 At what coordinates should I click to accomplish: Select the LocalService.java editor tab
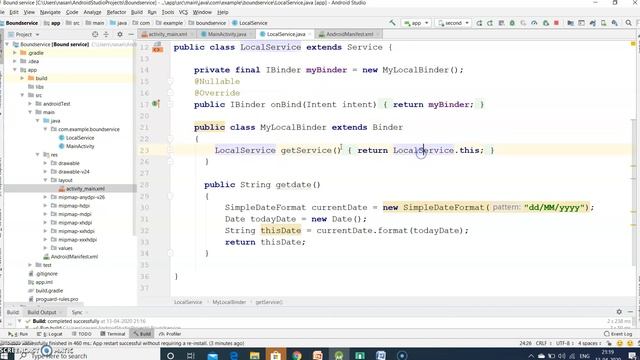(x=285, y=34)
